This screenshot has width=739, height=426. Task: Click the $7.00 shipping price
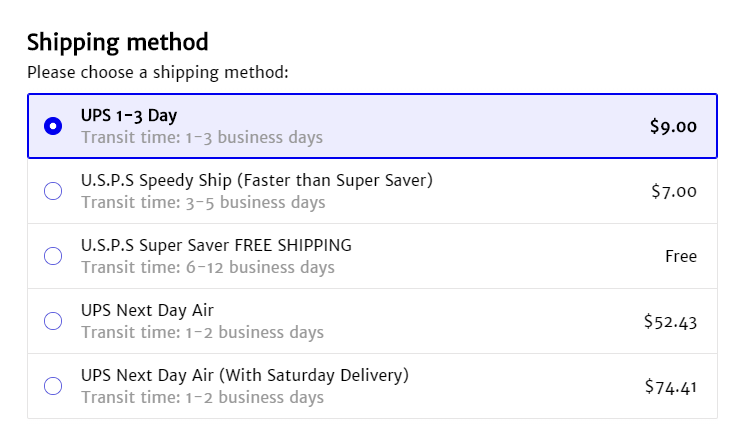coord(673,192)
